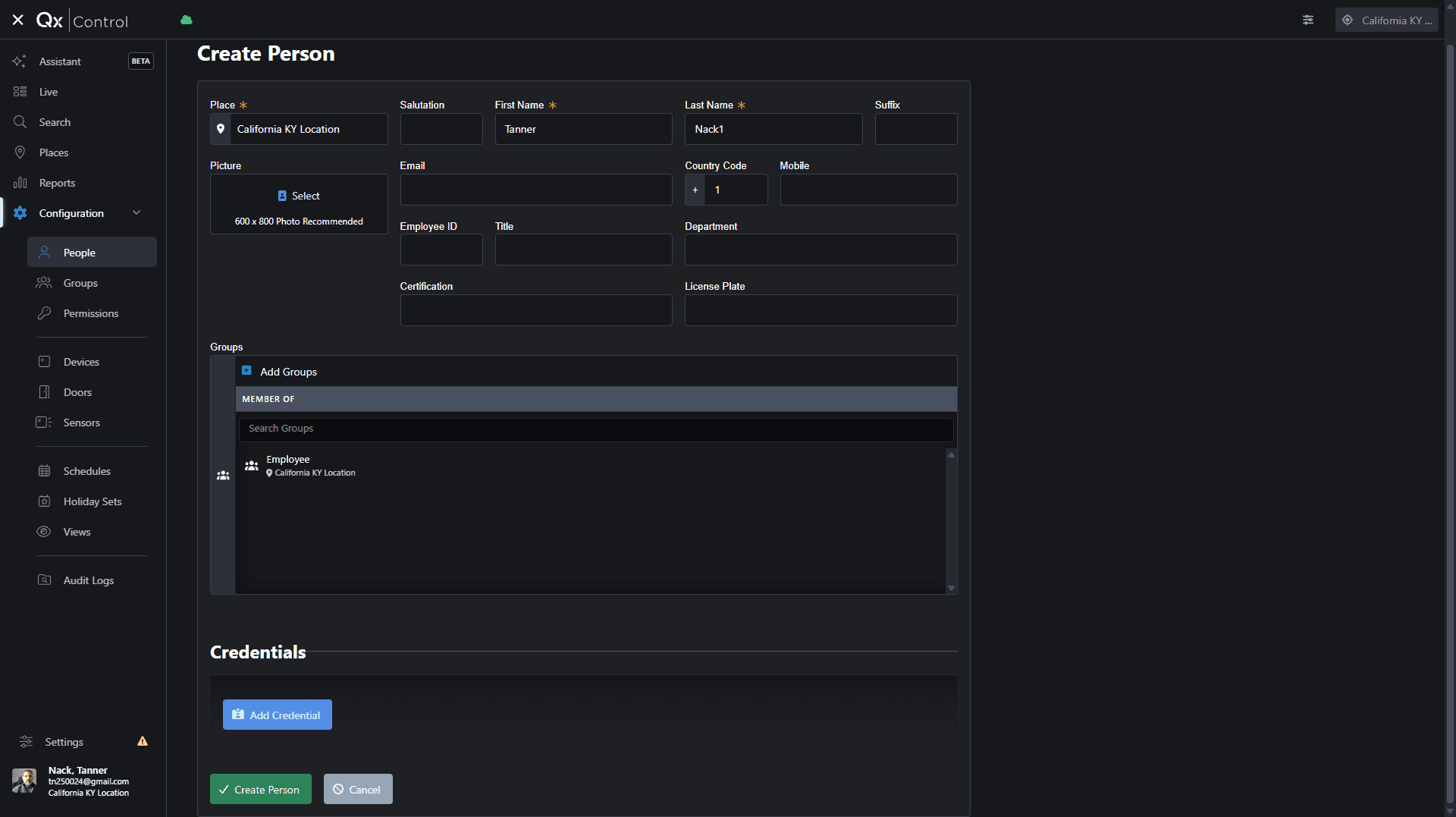Click the Salutation input field

[441, 129]
